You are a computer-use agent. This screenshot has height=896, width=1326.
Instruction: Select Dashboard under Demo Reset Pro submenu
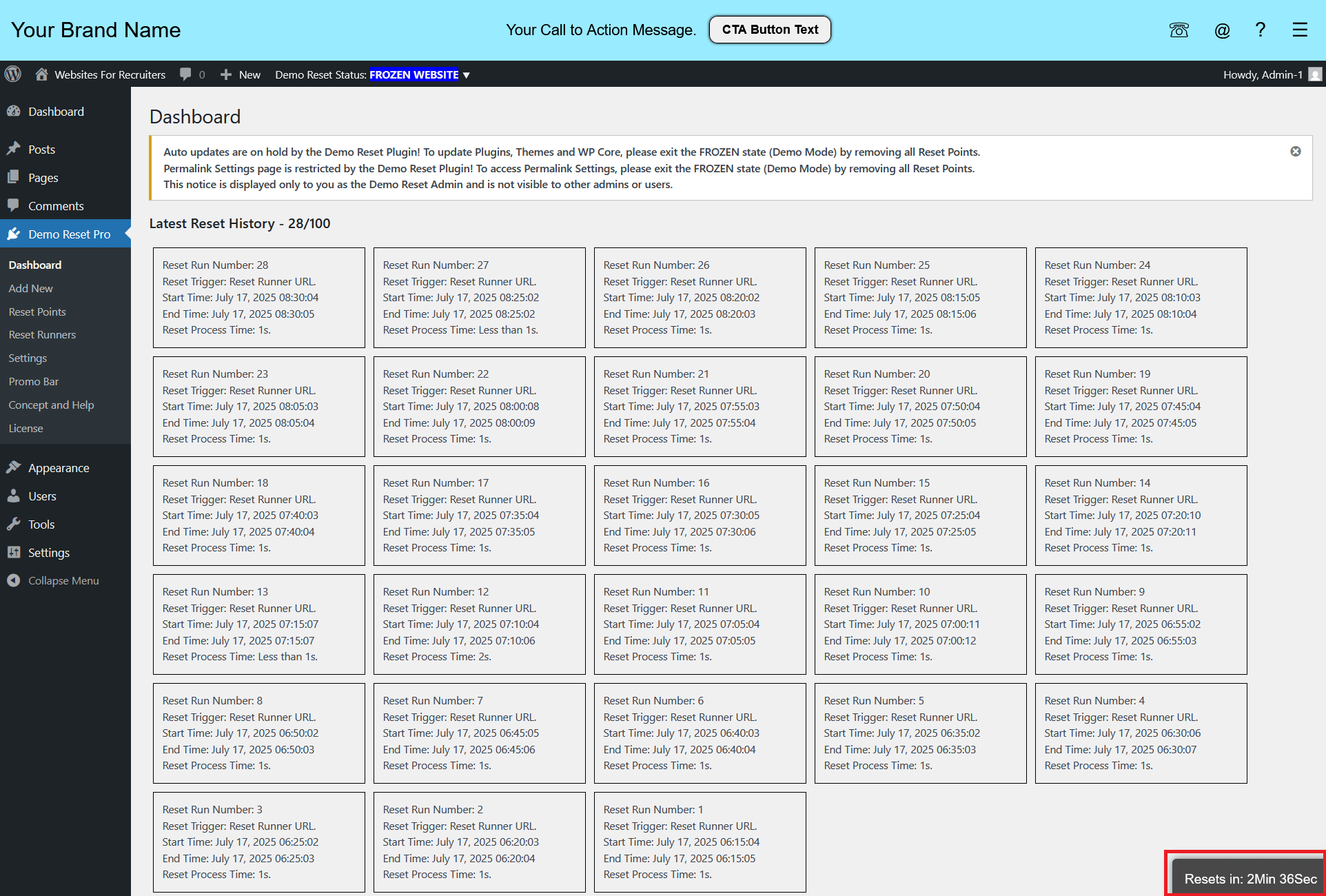(x=35, y=265)
